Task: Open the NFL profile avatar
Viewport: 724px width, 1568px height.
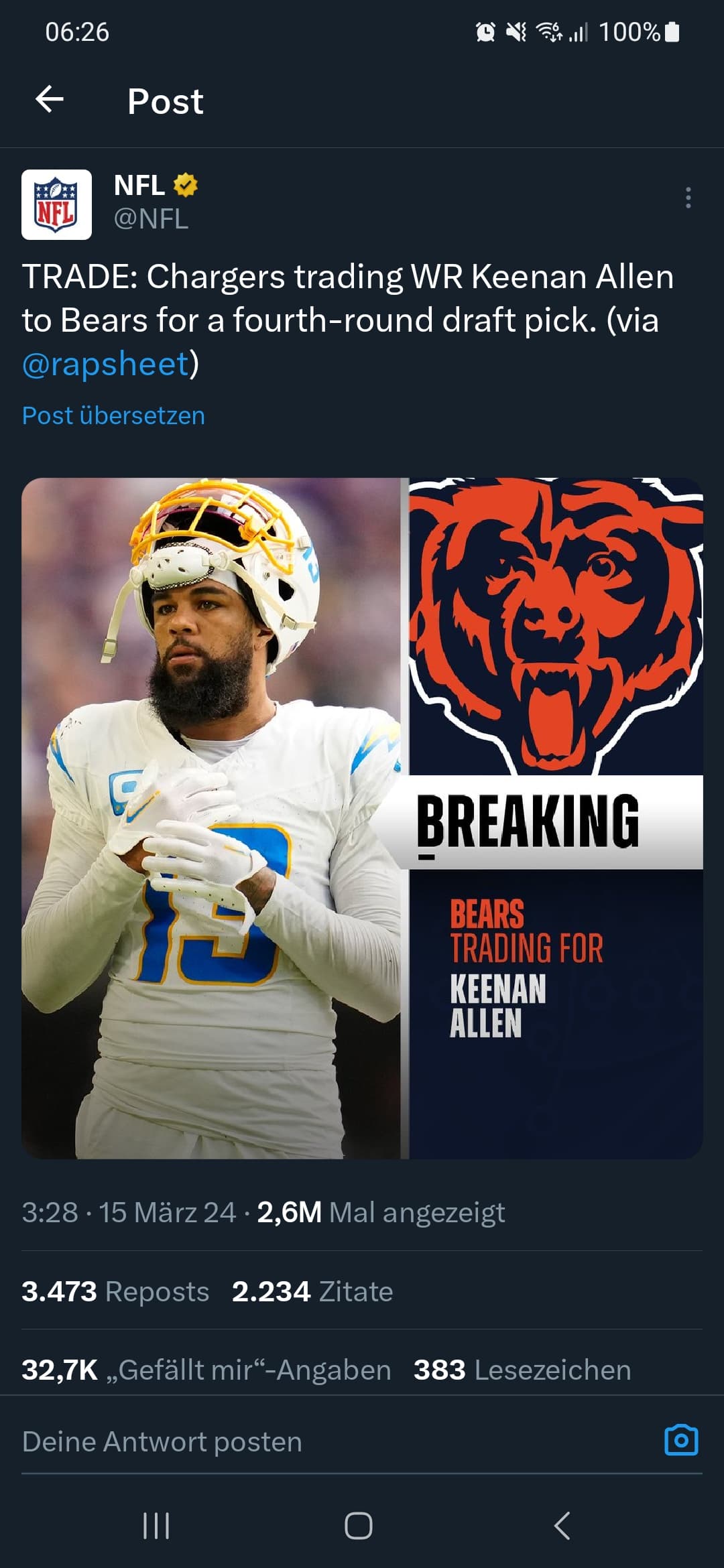Action: tap(56, 204)
